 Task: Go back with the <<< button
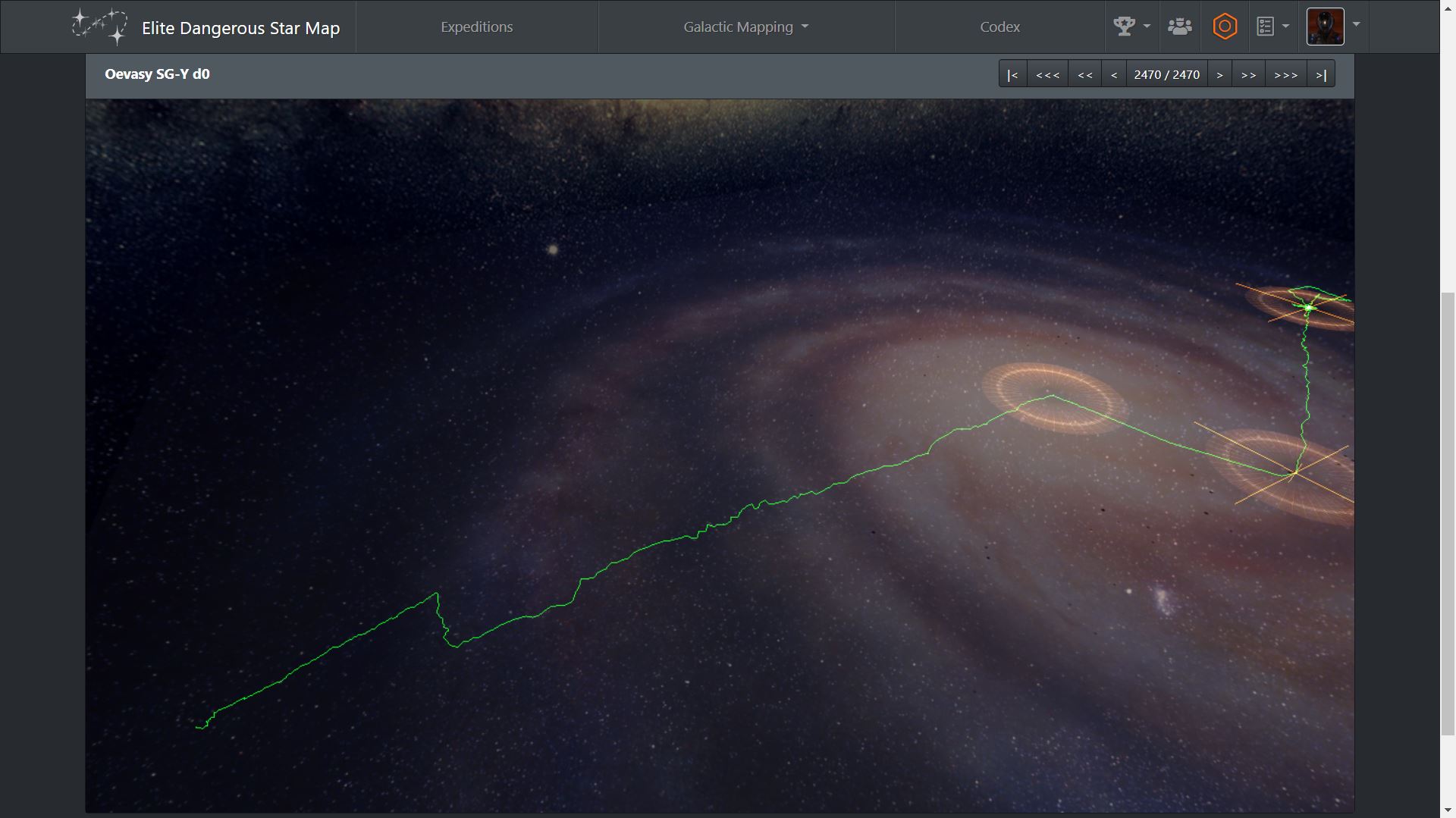(1047, 74)
